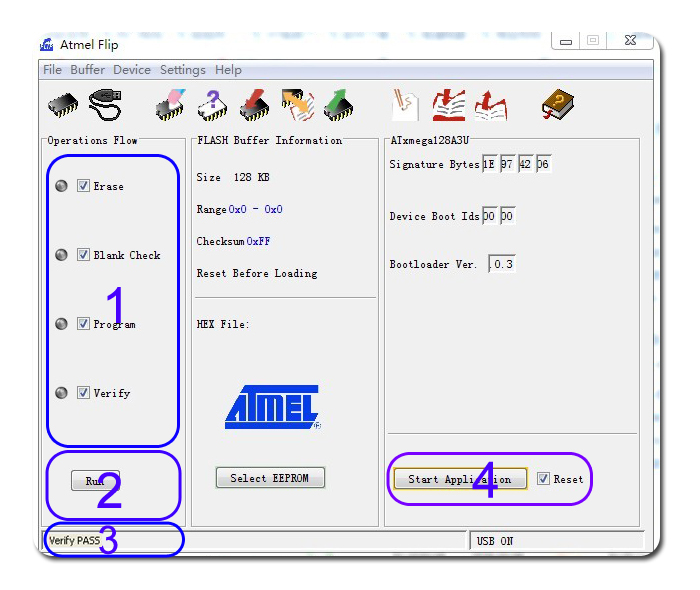The height and width of the screenshot is (590, 700).
Task: Click the Select EEPROM button
Action: [270, 478]
